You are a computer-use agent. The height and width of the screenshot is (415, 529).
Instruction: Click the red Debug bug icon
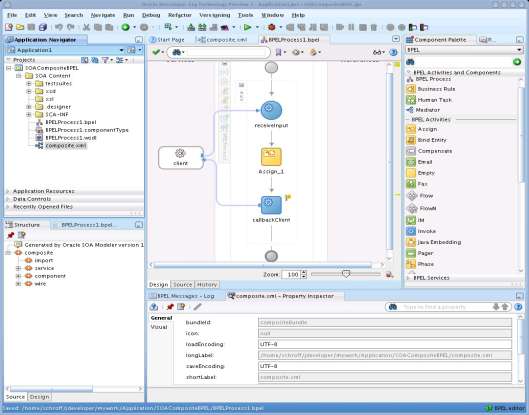point(272,27)
